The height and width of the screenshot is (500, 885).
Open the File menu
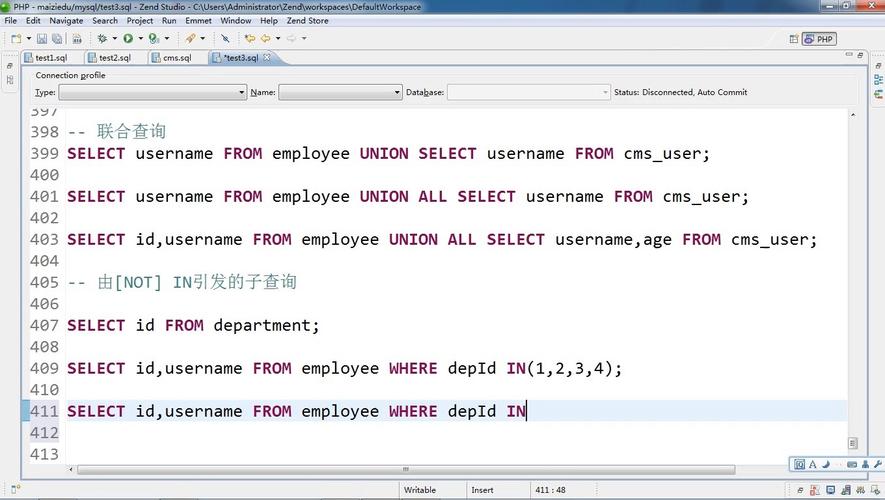click(x=11, y=20)
